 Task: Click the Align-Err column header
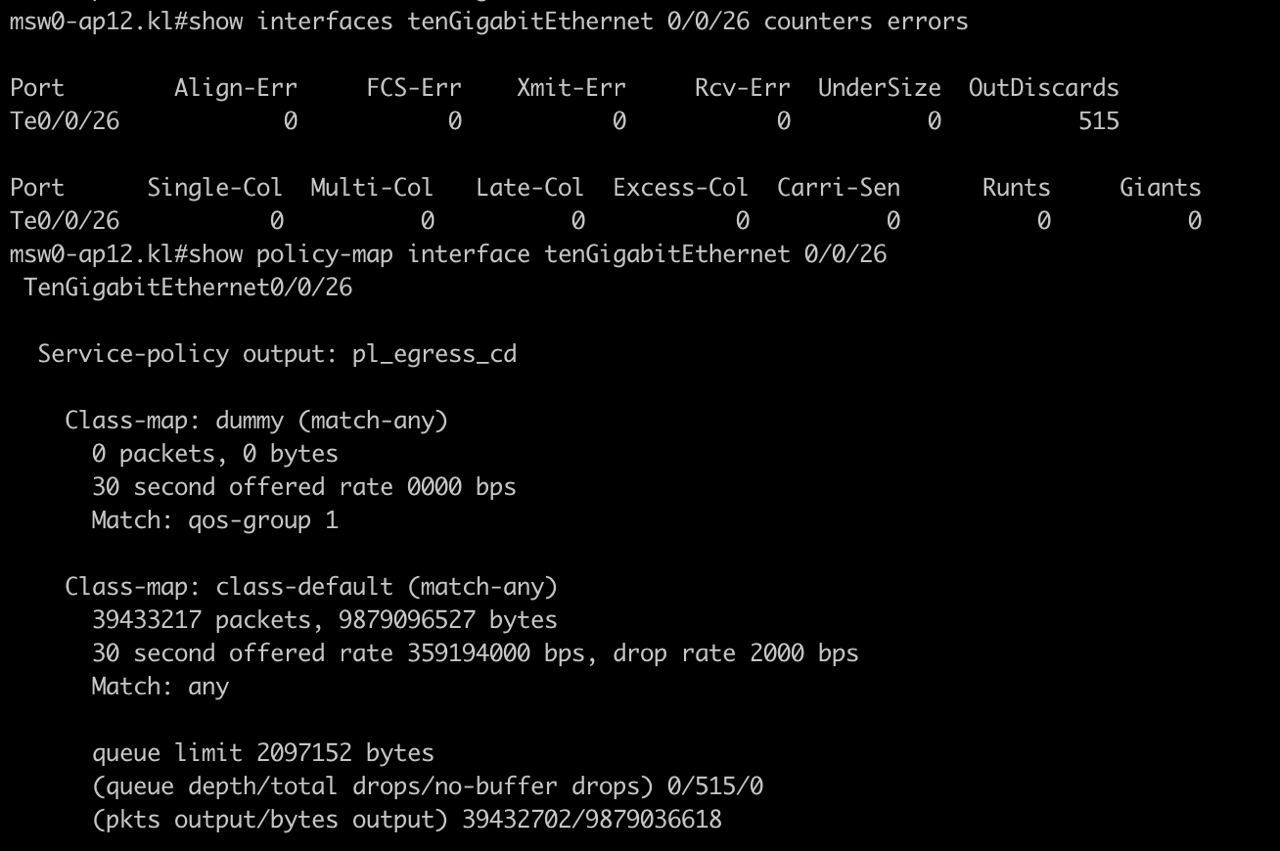(235, 88)
